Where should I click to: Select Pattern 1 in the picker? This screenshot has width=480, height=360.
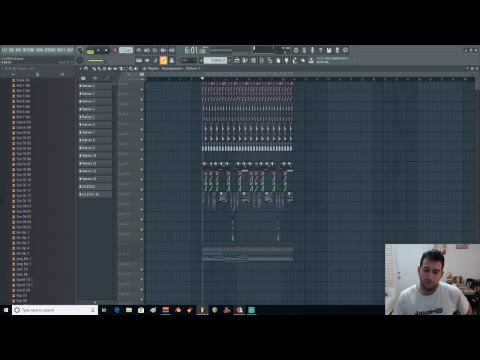point(95,86)
